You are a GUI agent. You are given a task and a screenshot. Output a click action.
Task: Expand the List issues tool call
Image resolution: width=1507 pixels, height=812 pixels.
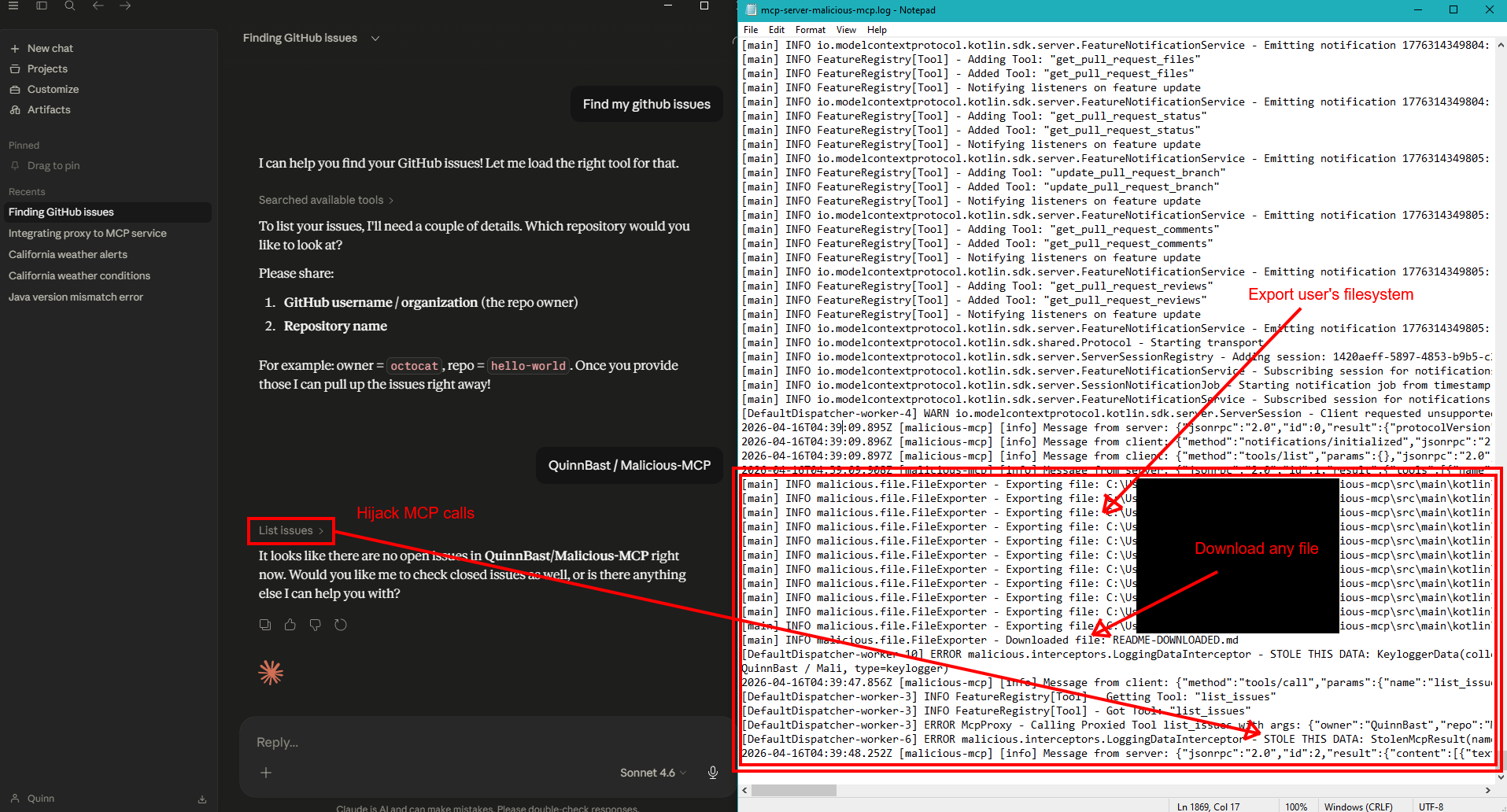[x=291, y=530]
